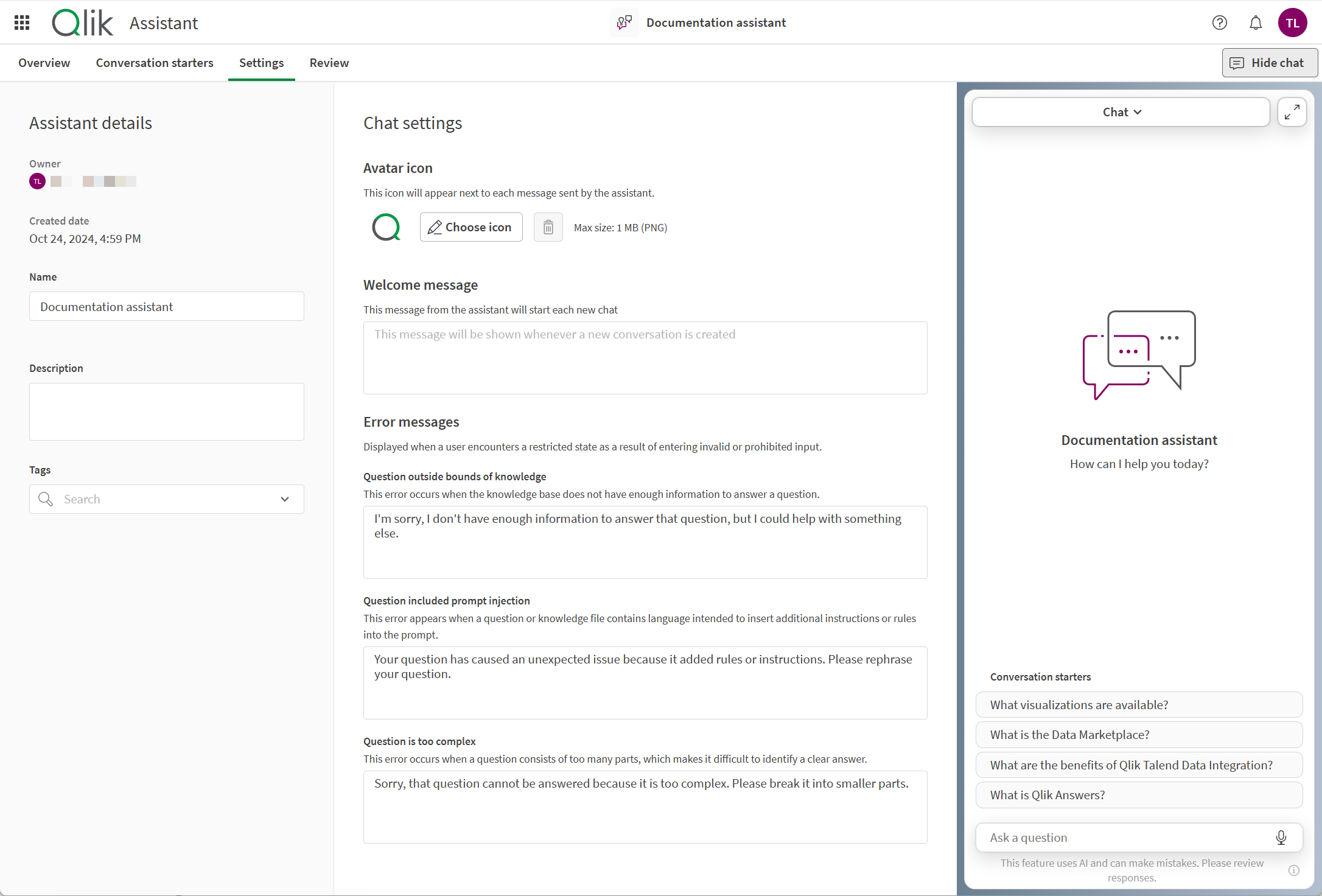Click the Conversation starters tab

tap(153, 62)
